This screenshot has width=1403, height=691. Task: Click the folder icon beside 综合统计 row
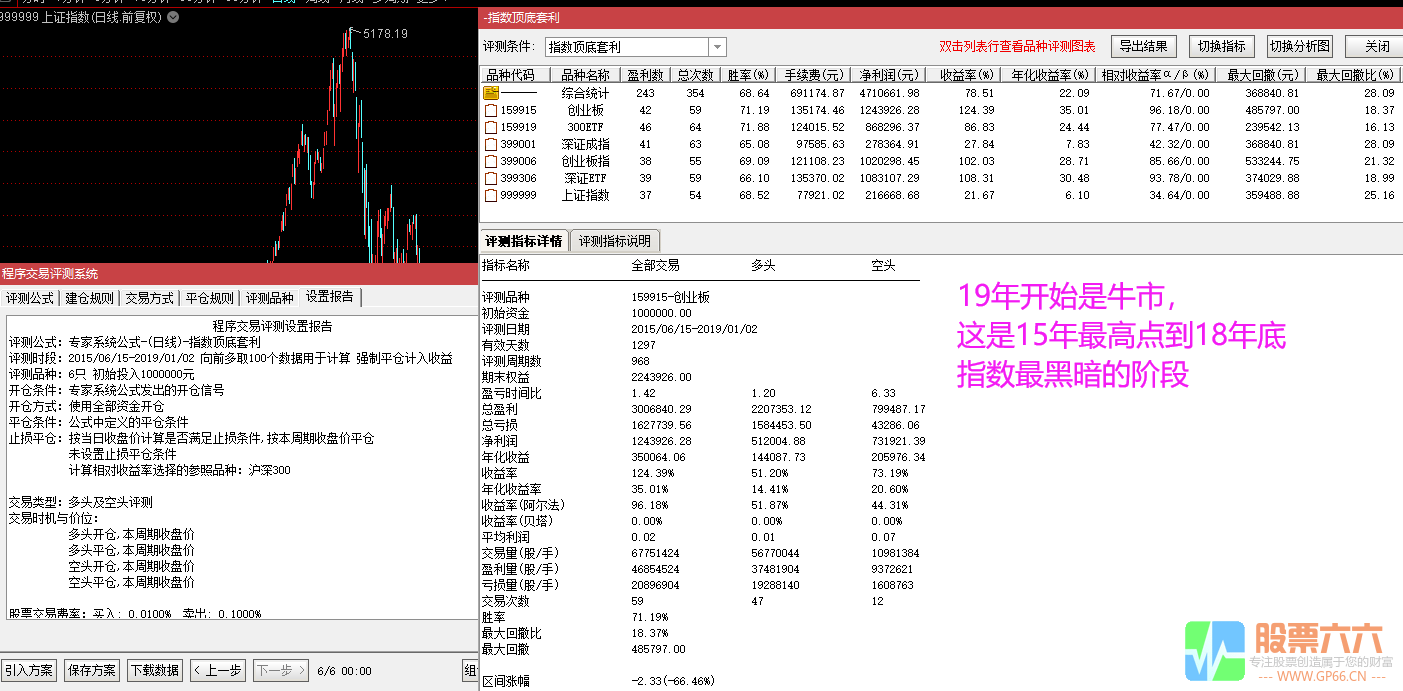[x=489, y=93]
